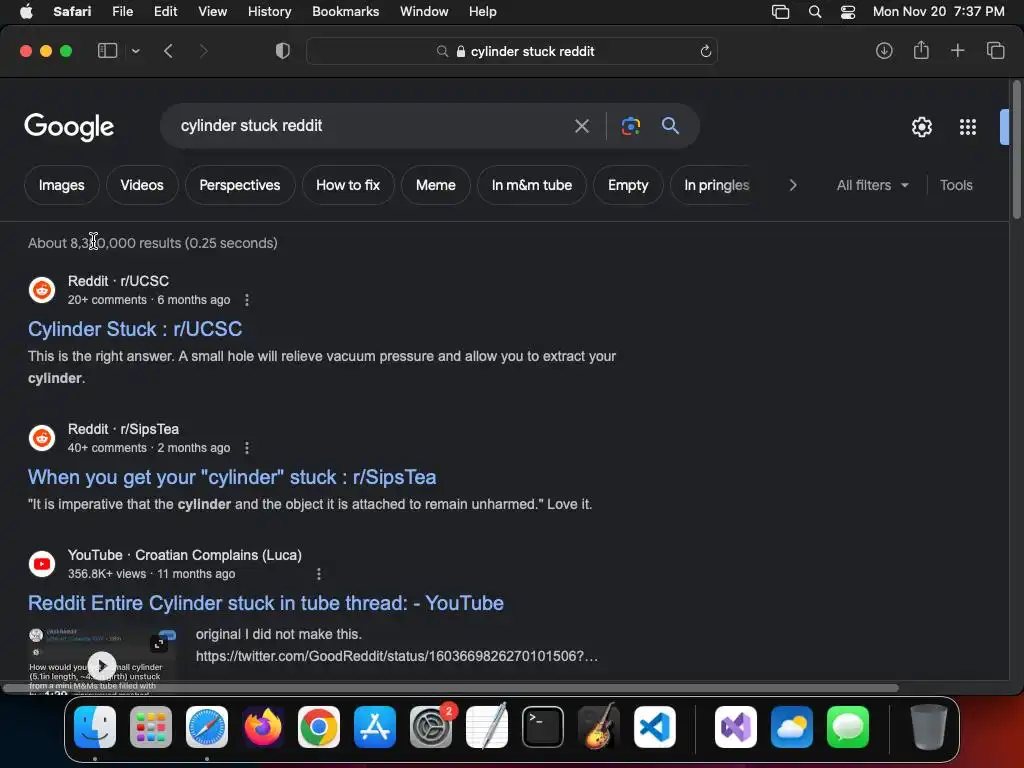This screenshot has height=768, width=1024.
Task: Open Control Center in menu bar
Action: [848, 11]
